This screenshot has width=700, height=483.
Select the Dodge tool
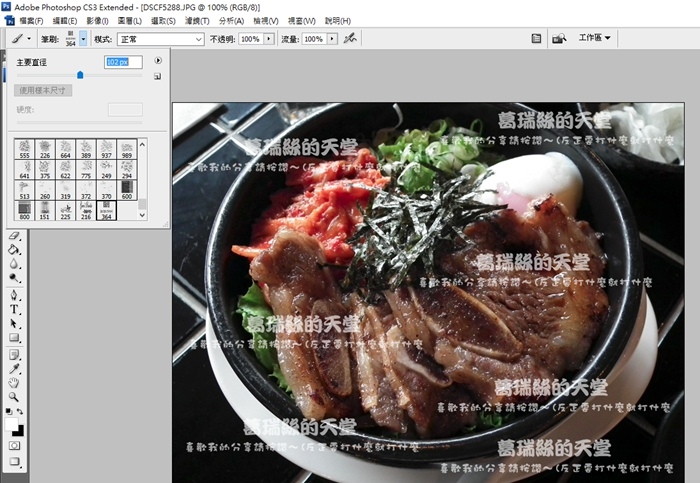click(14, 278)
